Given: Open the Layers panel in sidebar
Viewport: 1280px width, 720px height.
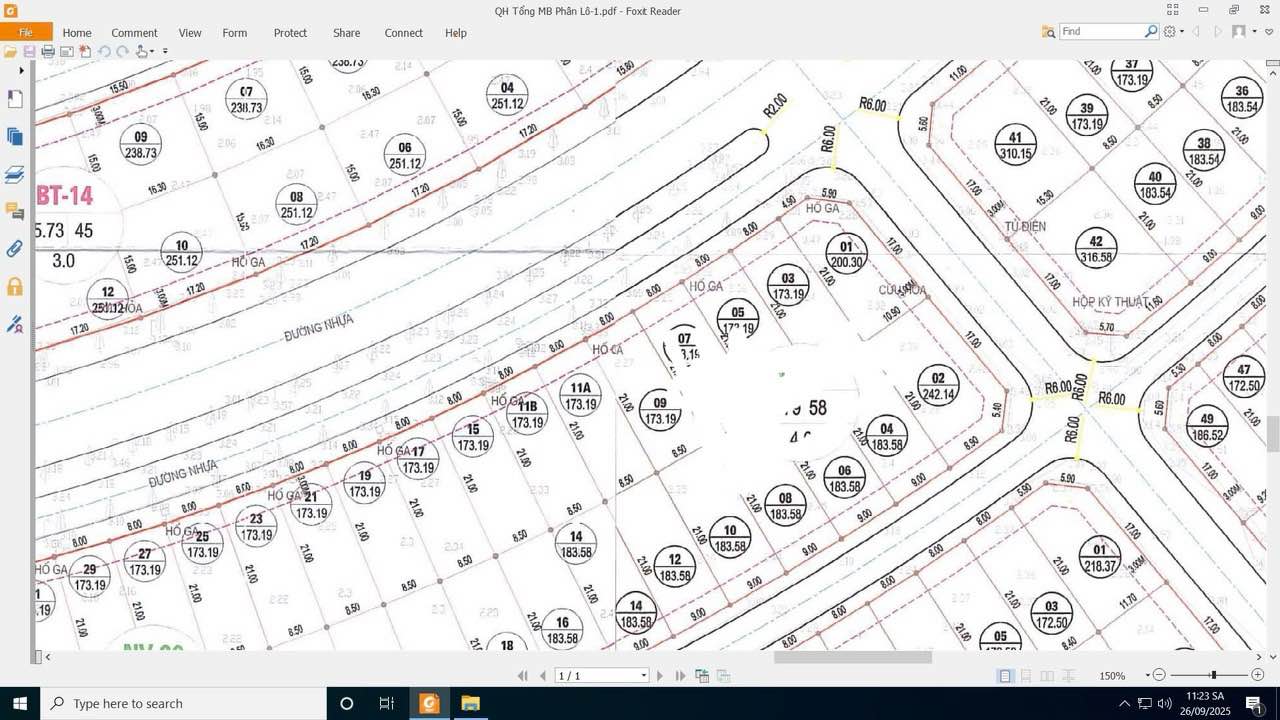Looking at the screenshot, I should pyautogui.click(x=15, y=174).
